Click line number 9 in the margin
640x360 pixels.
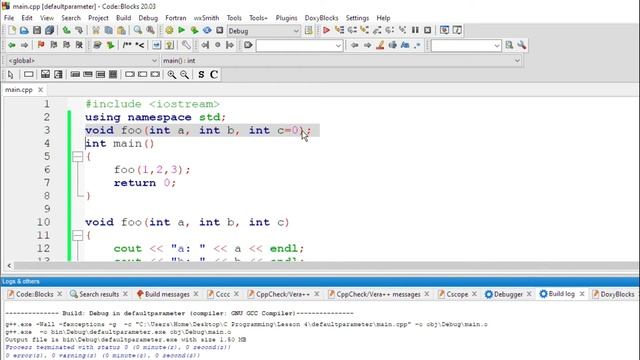click(47, 209)
